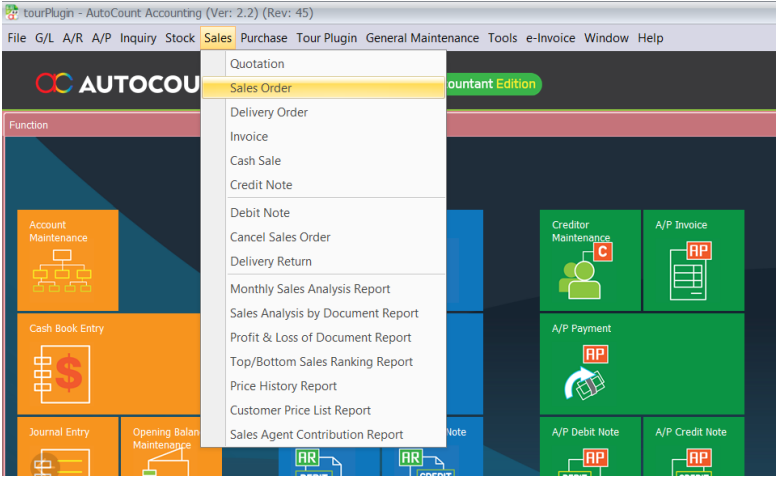This screenshot has height=477, width=777.
Task: Open the A/P Credit Note tile
Action: (693, 446)
